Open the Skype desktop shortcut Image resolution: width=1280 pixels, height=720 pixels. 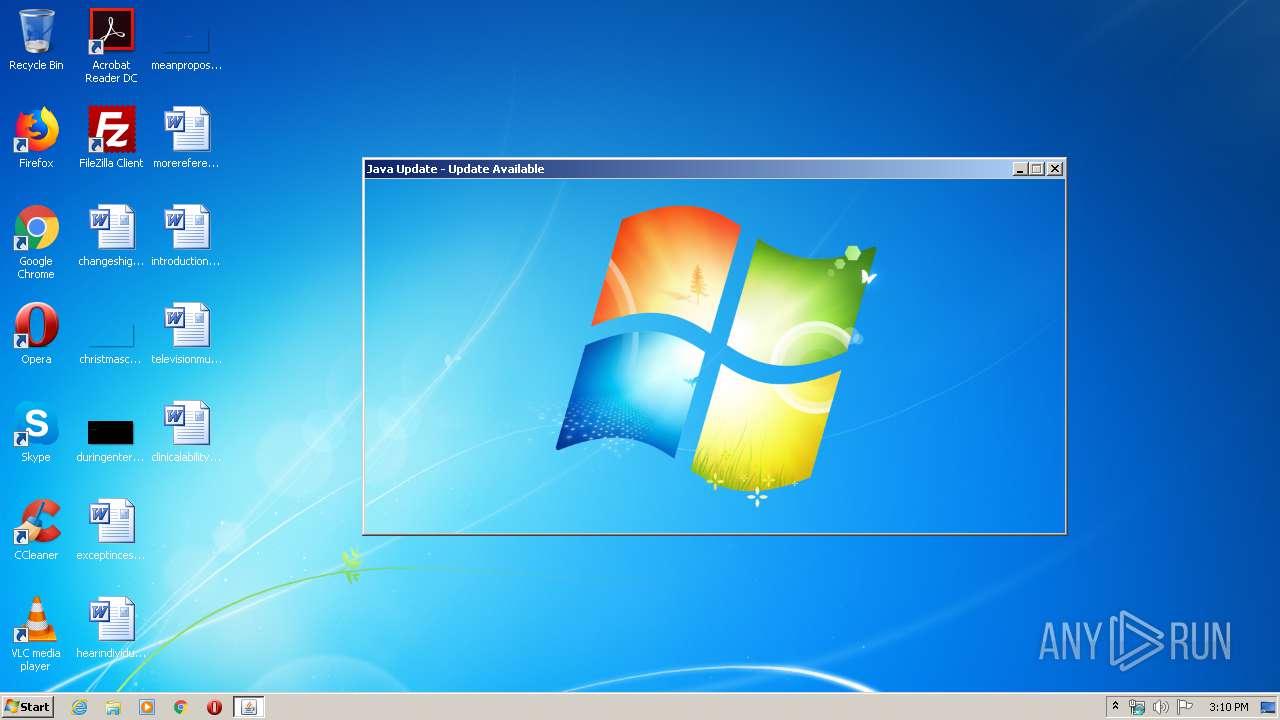click(x=36, y=432)
